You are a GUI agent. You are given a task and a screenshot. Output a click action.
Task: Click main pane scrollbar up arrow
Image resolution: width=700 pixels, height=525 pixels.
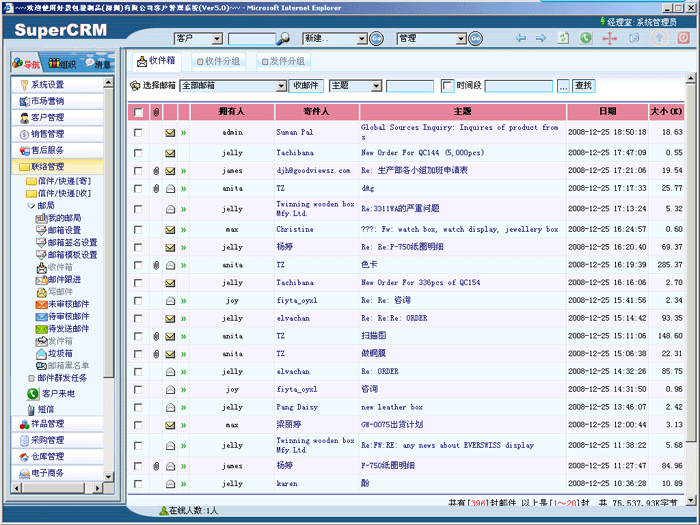[690, 79]
